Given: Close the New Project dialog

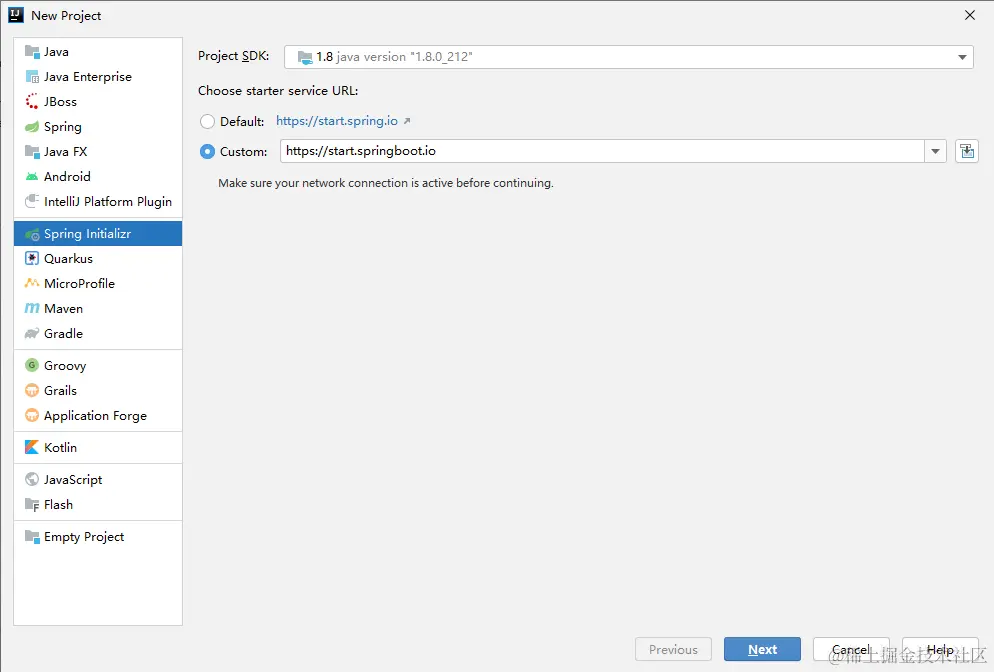Looking at the screenshot, I should (x=970, y=15).
